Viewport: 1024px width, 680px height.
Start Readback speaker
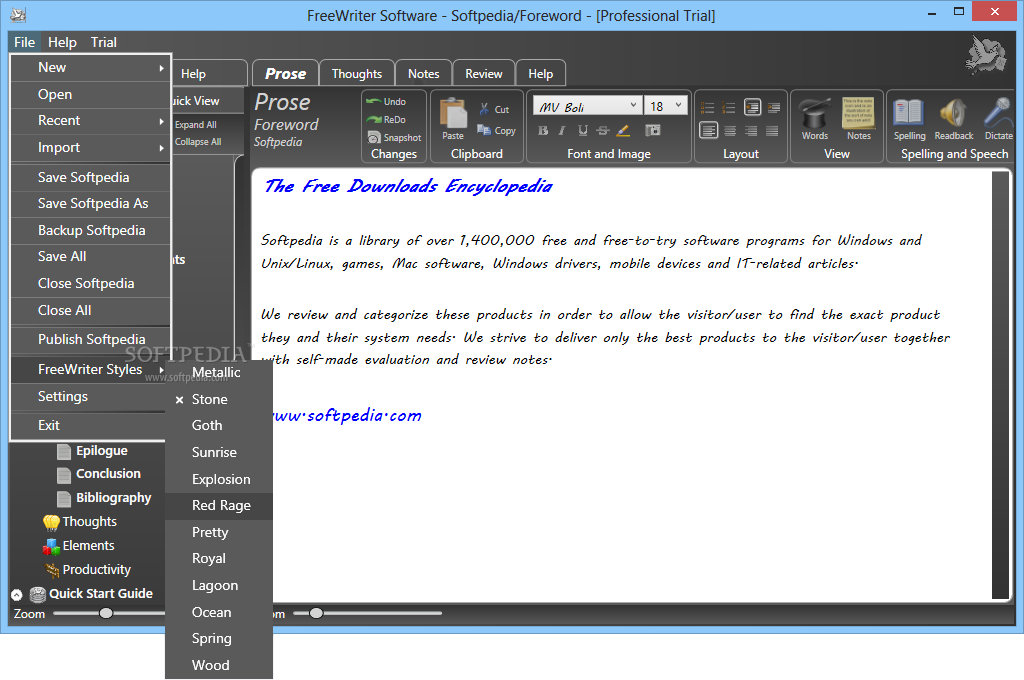953,113
